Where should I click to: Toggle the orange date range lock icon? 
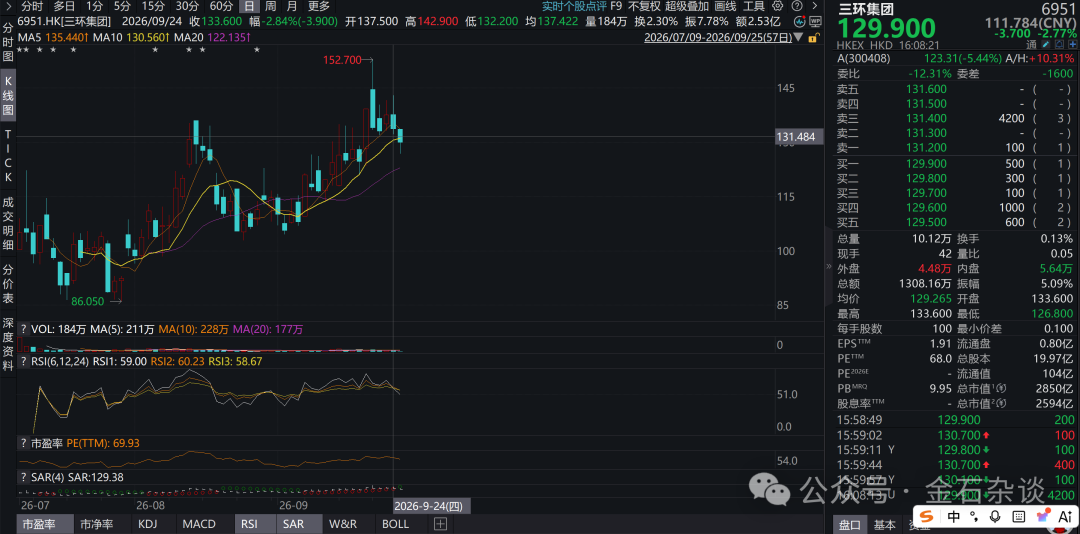[x=813, y=37]
